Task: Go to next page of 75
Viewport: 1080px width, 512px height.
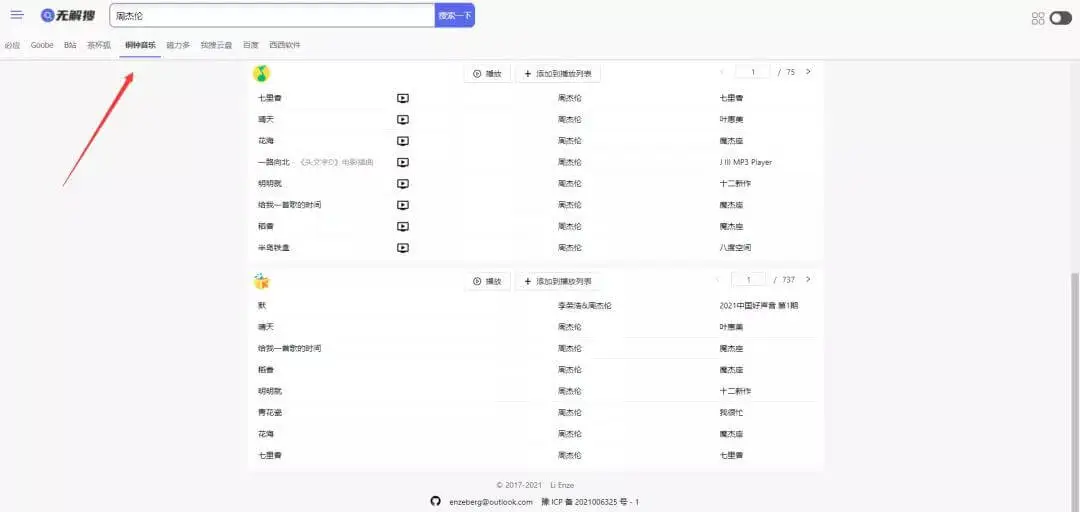Action: pyautogui.click(x=808, y=72)
